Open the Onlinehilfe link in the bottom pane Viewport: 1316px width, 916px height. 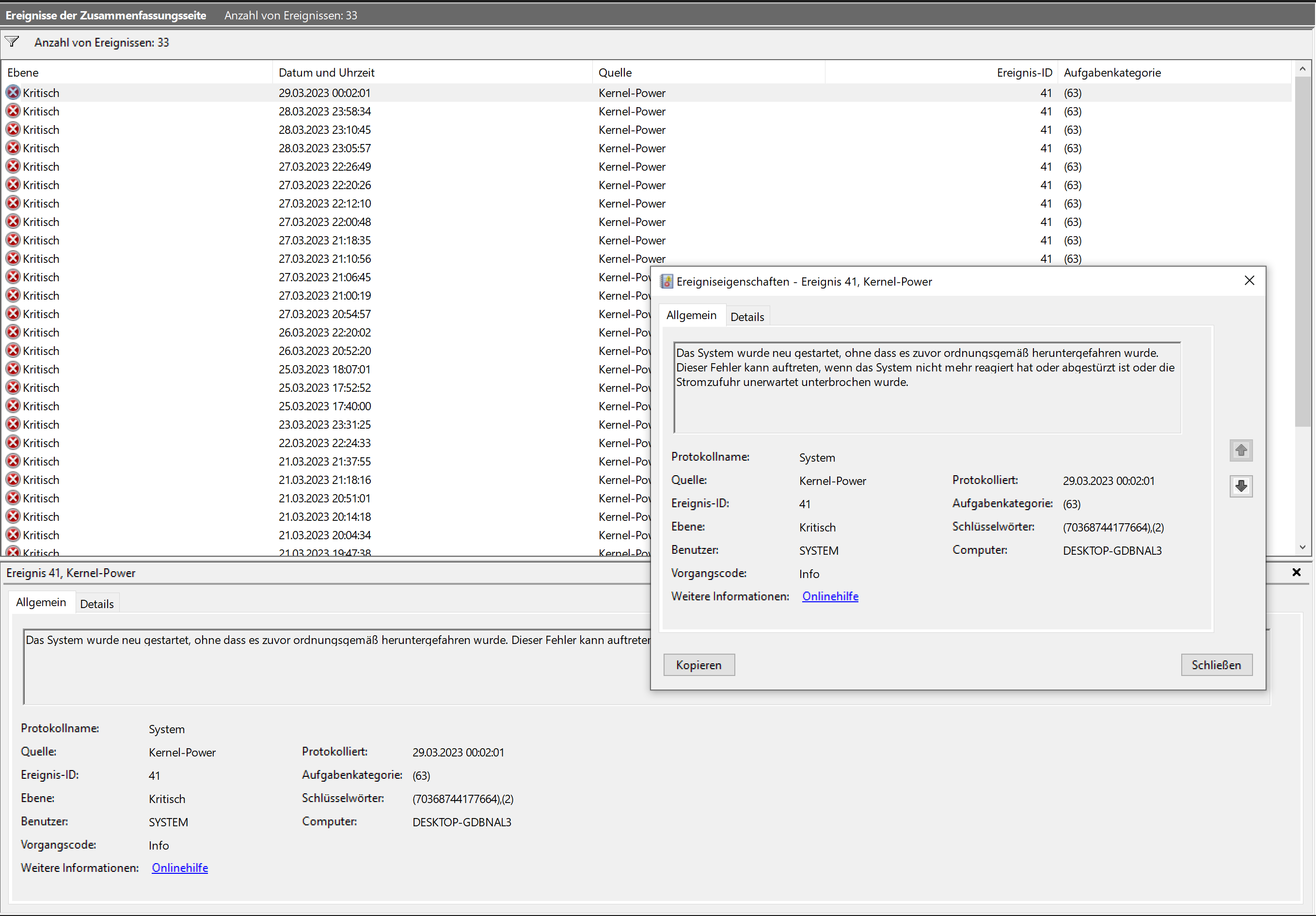point(179,867)
